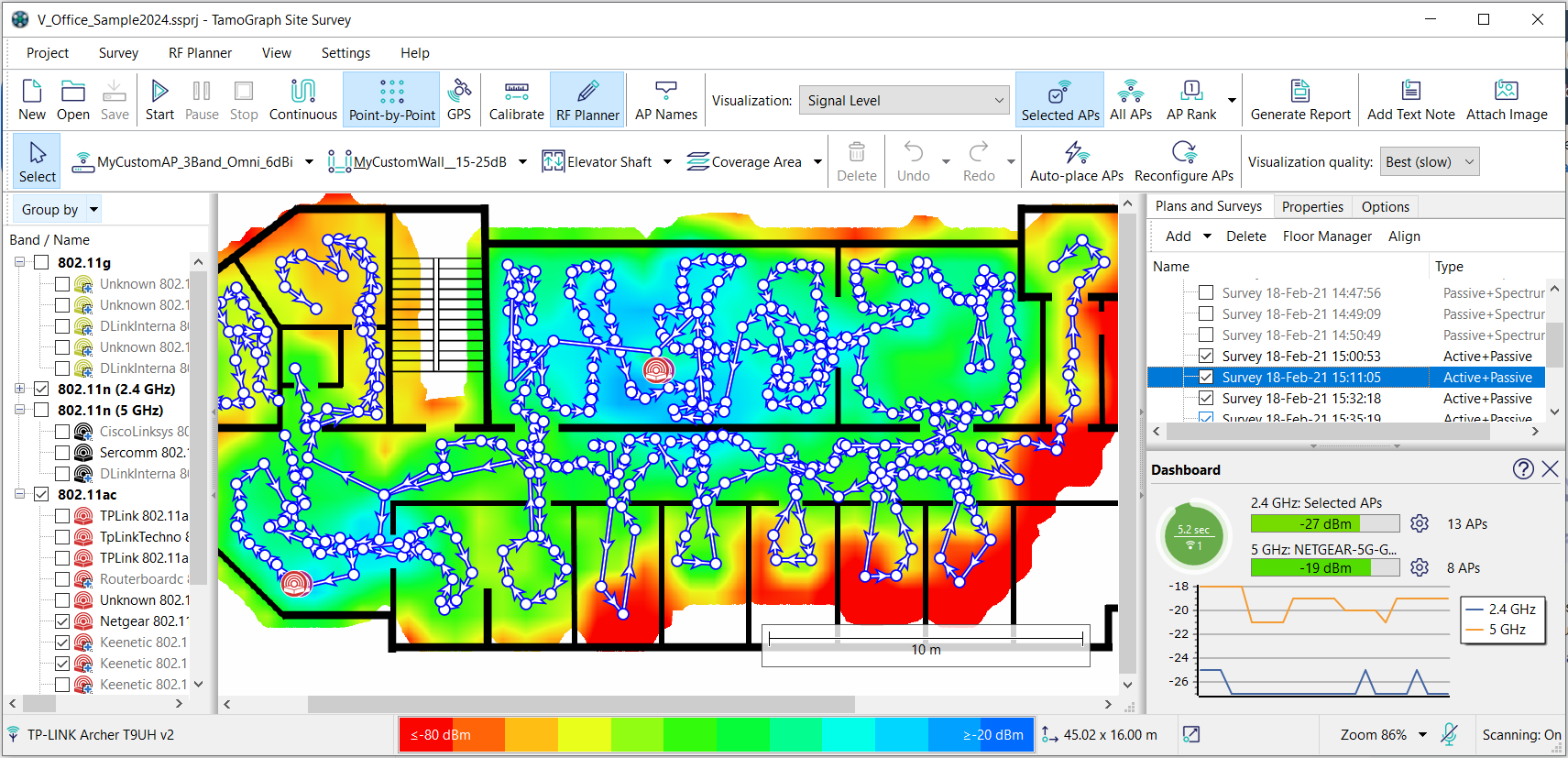Select Point-by-Point survey mode
The height and width of the screenshot is (758, 1568).
coord(392,99)
